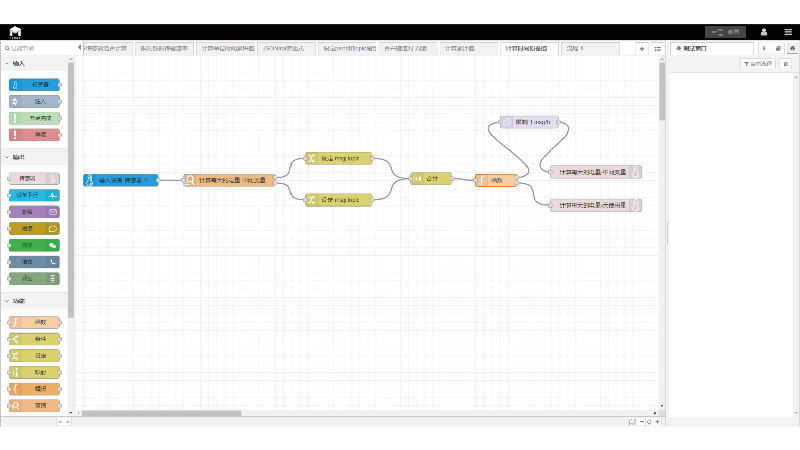Click the orange compute node on canvas

coord(229,180)
